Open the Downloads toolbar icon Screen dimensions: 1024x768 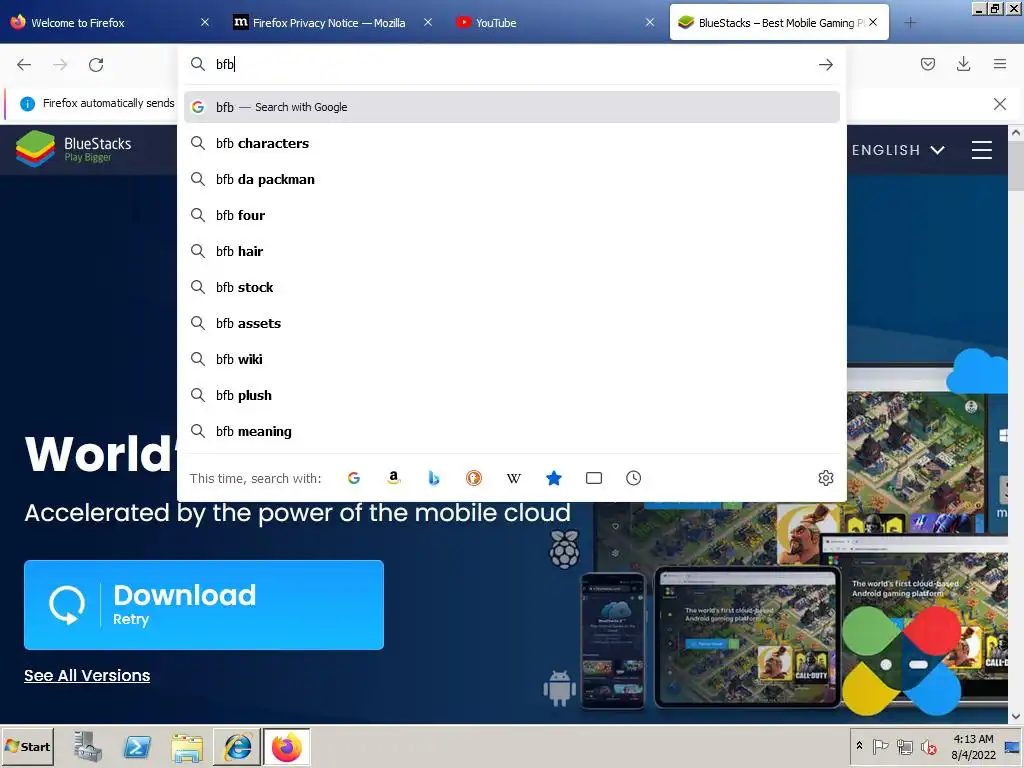click(963, 64)
